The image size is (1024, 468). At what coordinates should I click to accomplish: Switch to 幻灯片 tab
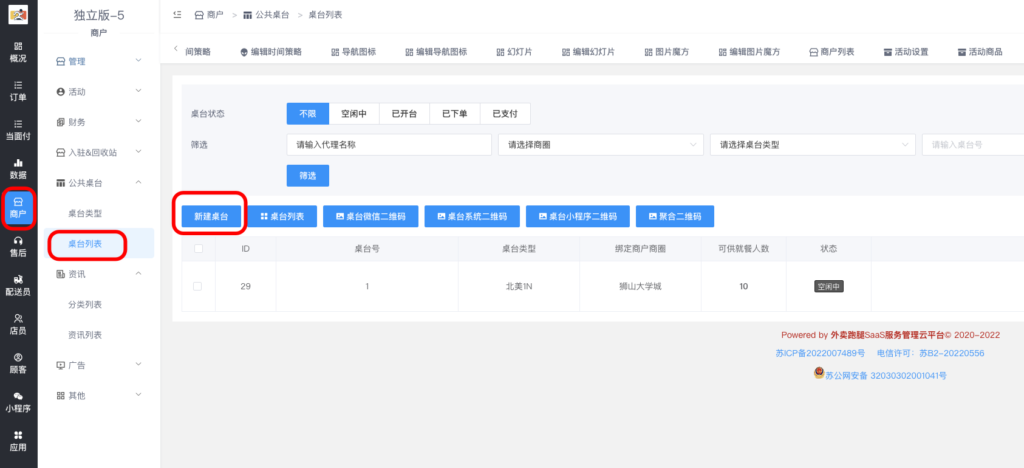pyautogui.click(x=514, y=52)
